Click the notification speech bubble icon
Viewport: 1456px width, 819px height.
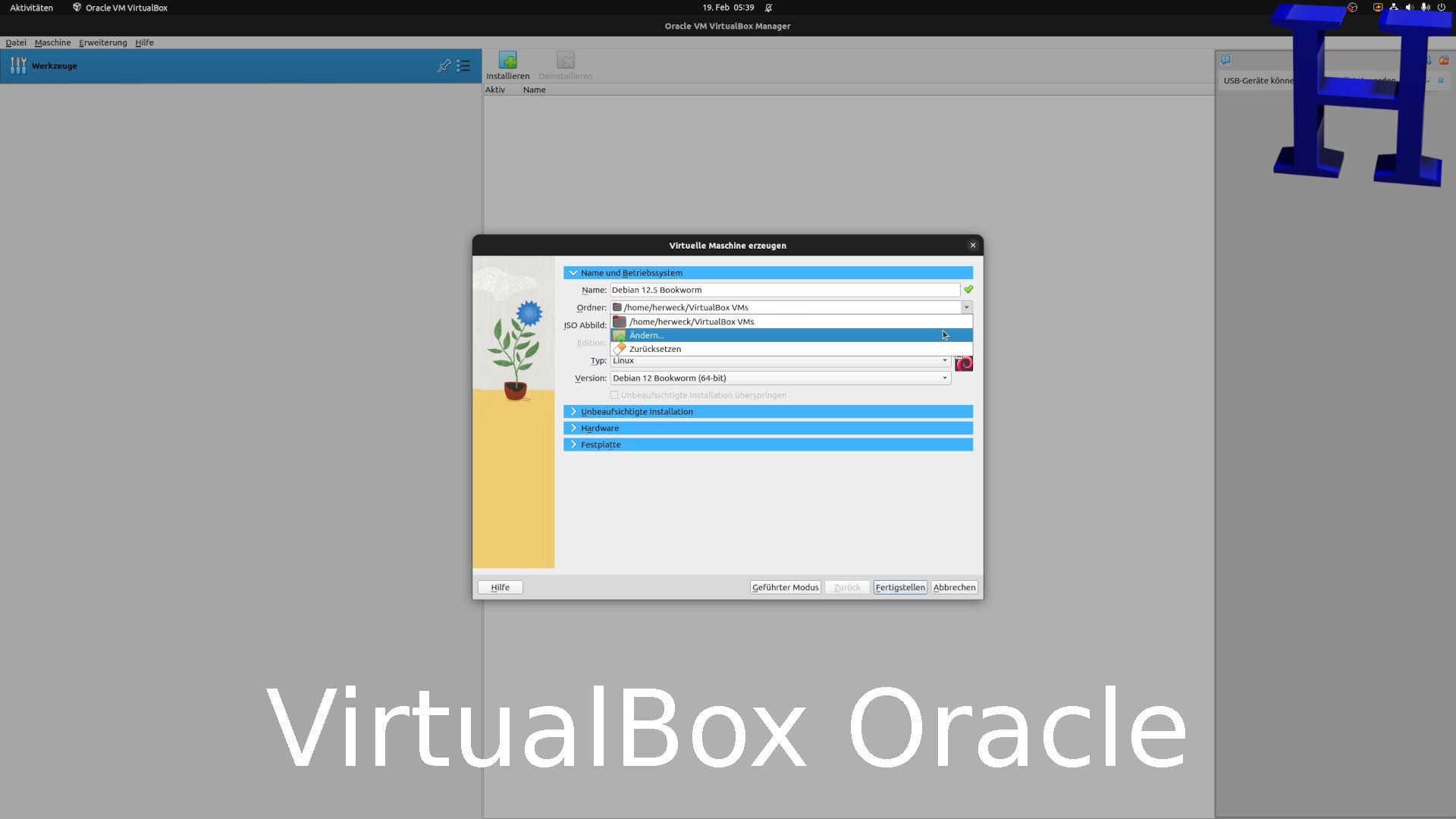tap(1225, 60)
